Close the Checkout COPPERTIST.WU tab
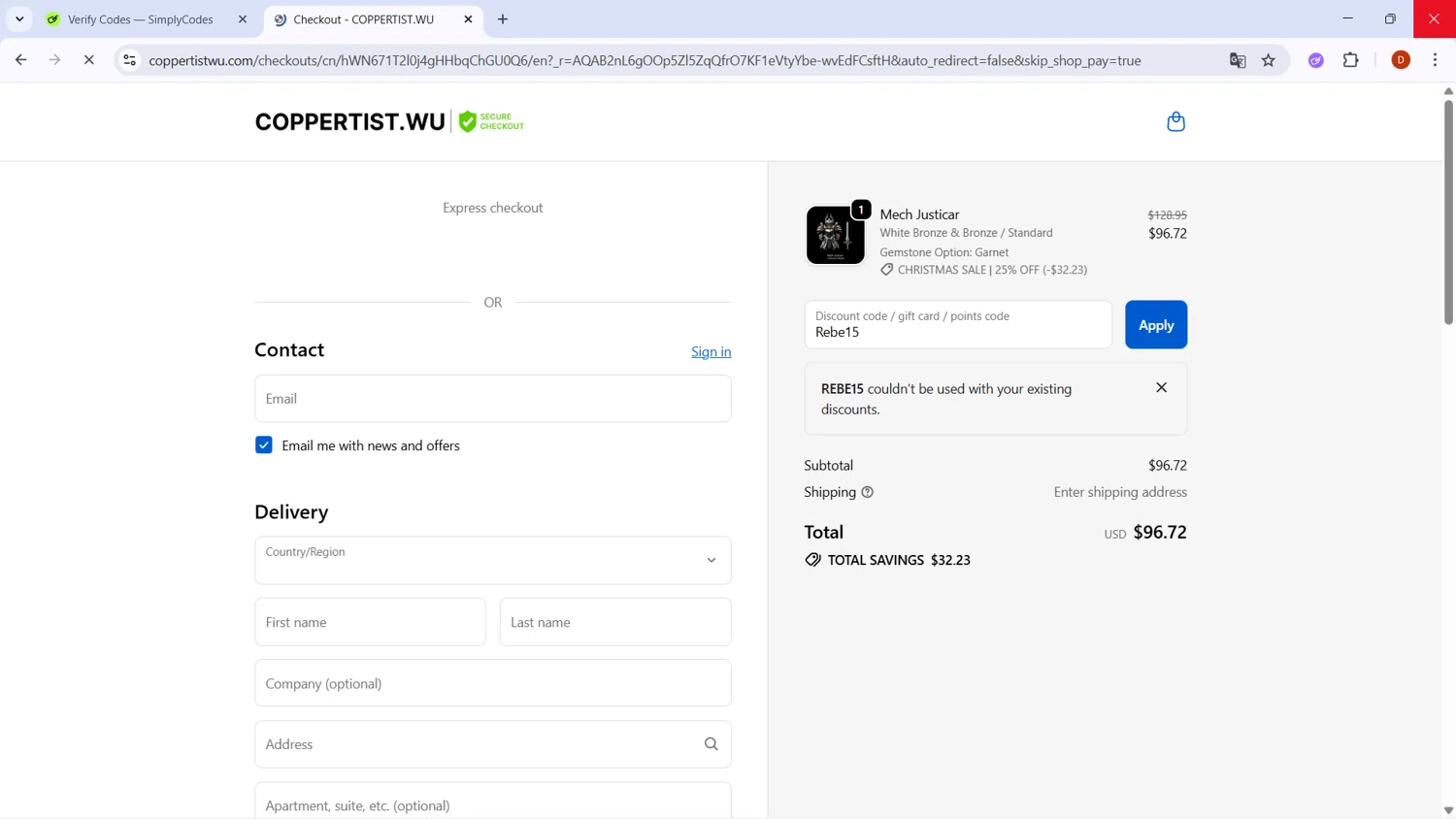This screenshot has width=1456, height=819. click(468, 19)
